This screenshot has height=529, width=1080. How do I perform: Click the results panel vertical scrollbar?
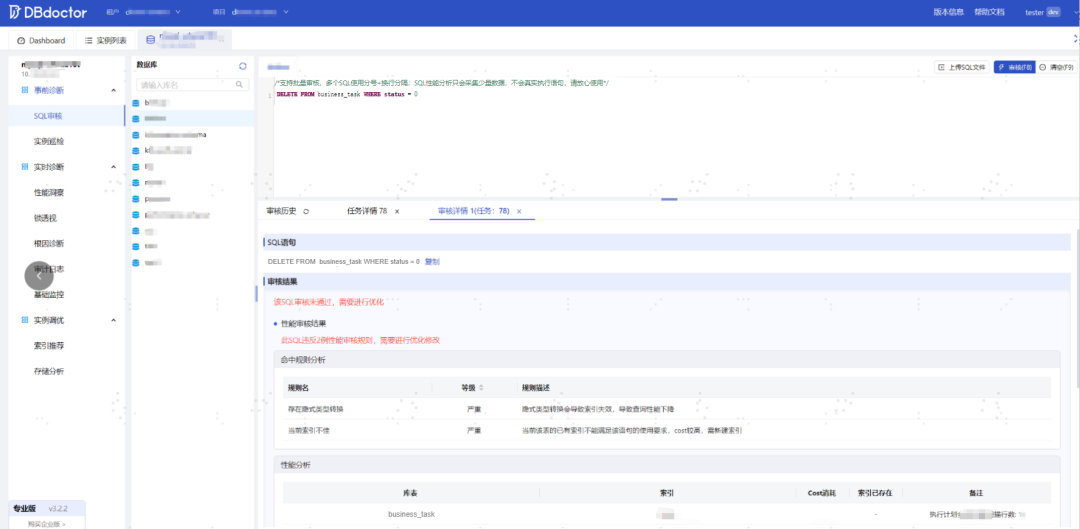1077,308
